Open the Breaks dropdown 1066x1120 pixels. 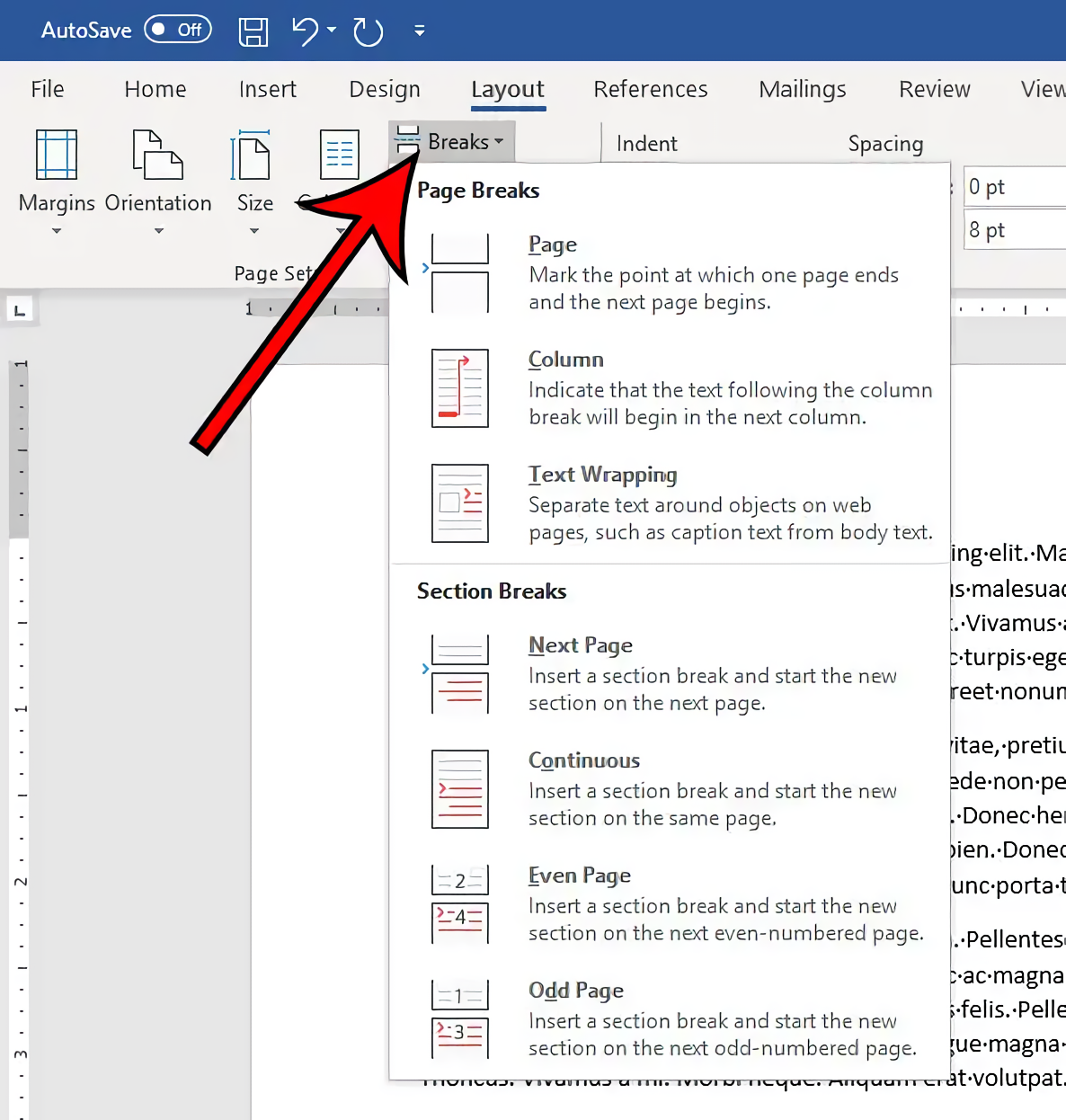450,141
